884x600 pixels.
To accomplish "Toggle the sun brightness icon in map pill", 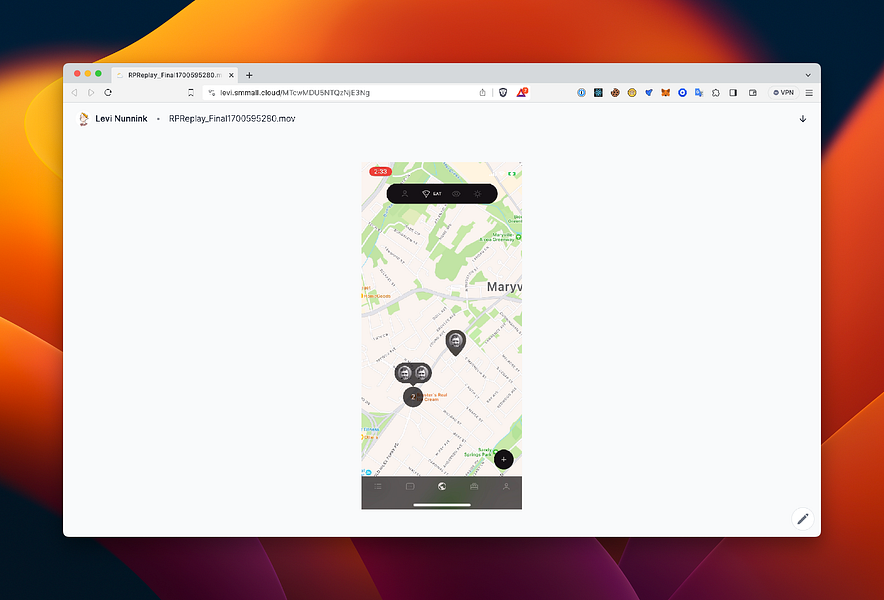I will pyautogui.click(x=478, y=193).
